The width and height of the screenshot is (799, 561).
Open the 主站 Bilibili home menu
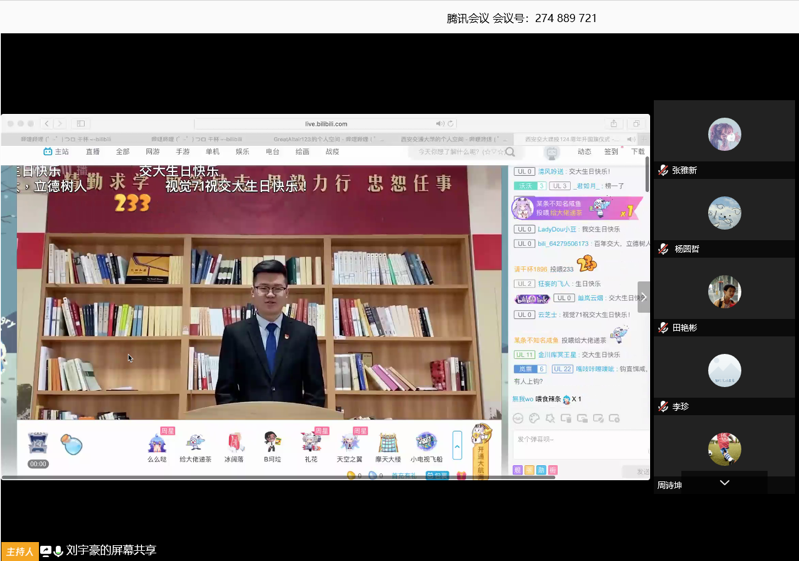click(x=56, y=152)
